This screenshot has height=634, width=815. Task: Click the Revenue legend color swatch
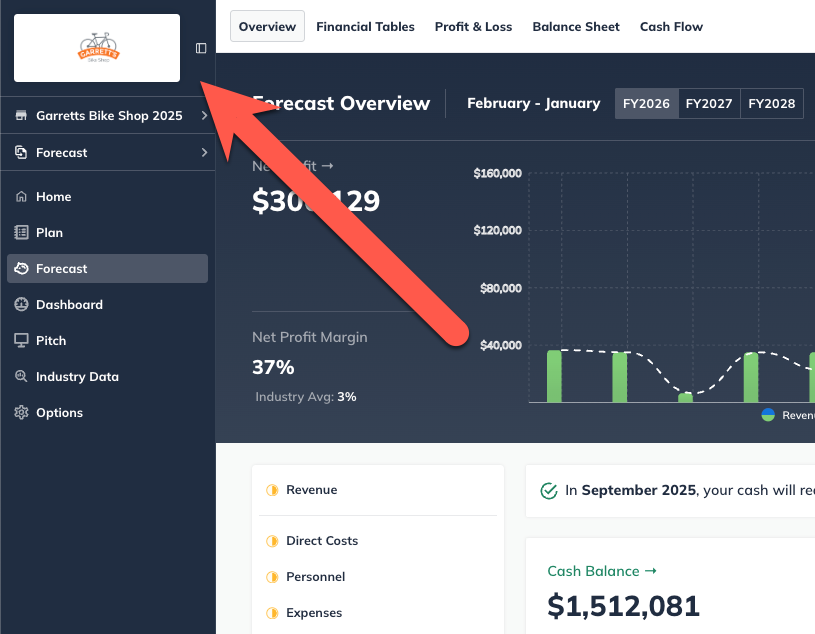click(768, 415)
